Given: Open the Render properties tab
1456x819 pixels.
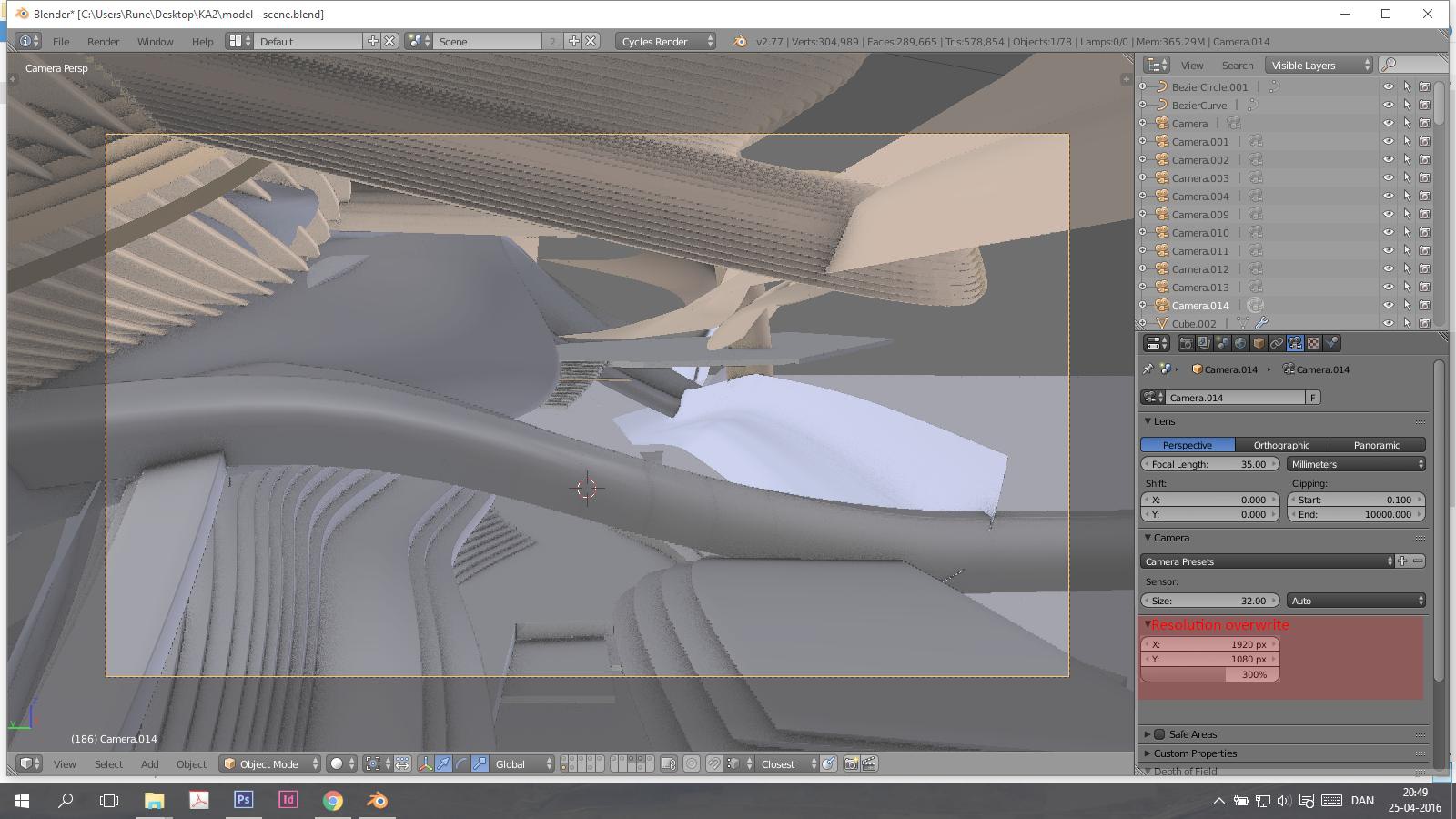Looking at the screenshot, I should (1186, 343).
